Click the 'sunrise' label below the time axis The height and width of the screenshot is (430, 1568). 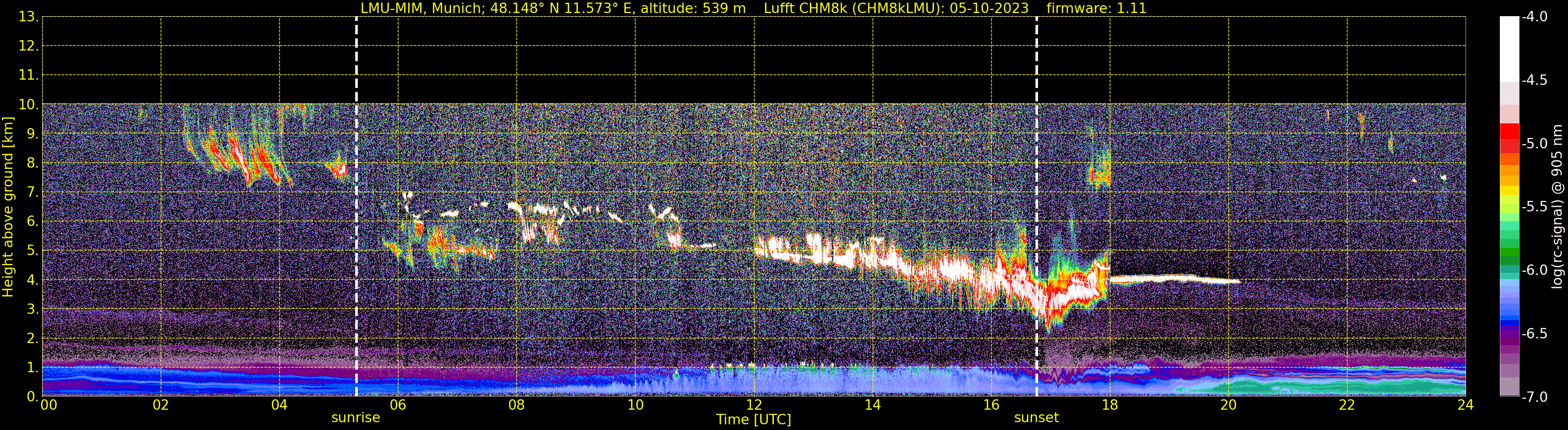356,418
